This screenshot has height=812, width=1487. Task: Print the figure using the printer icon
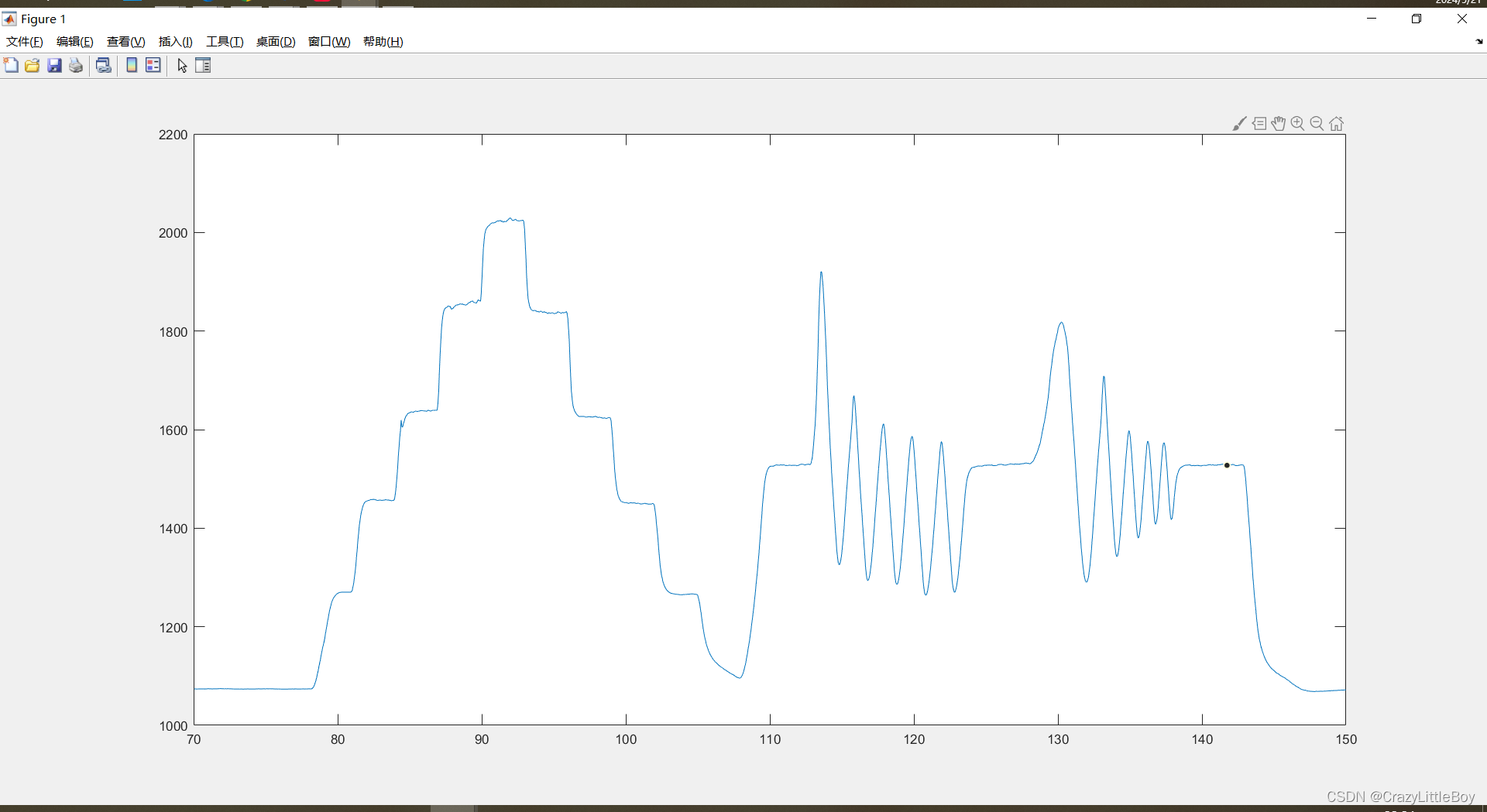[x=75, y=65]
